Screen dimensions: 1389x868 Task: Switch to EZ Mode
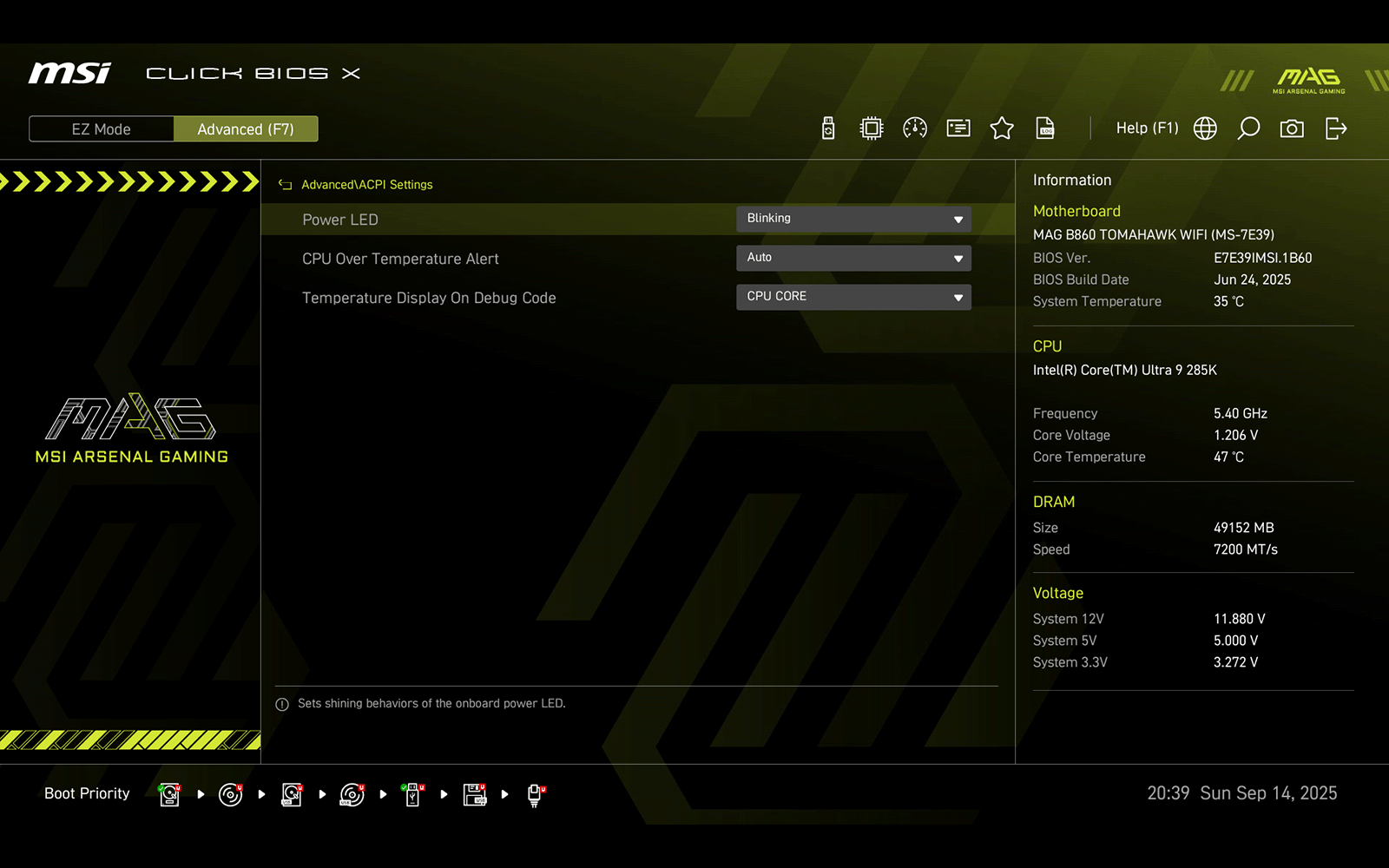pyautogui.click(x=102, y=129)
